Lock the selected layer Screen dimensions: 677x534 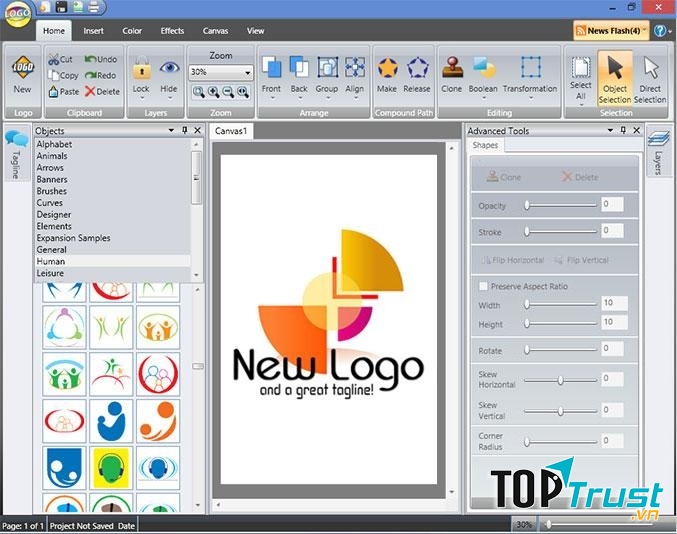coord(141,76)
